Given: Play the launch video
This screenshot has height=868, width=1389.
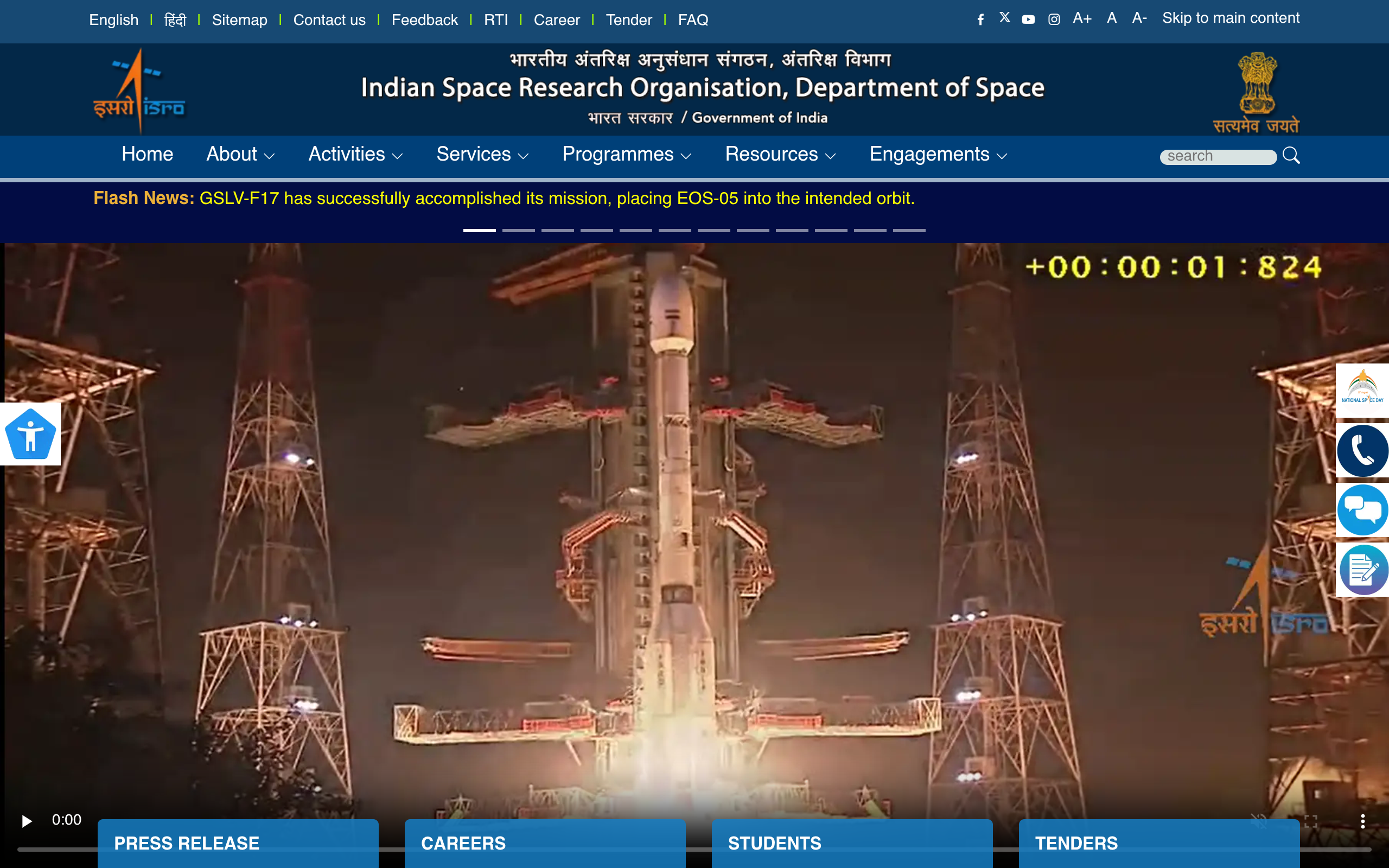Looking at the screenshot, I should (27, 821).
